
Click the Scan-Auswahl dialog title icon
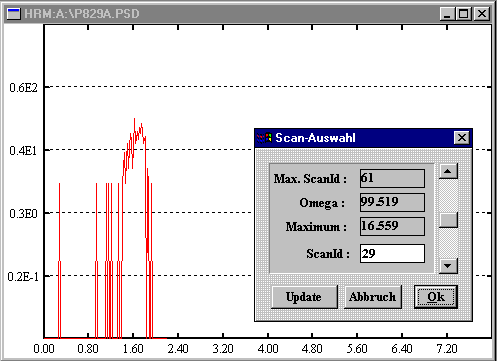[x=264, y=138]
